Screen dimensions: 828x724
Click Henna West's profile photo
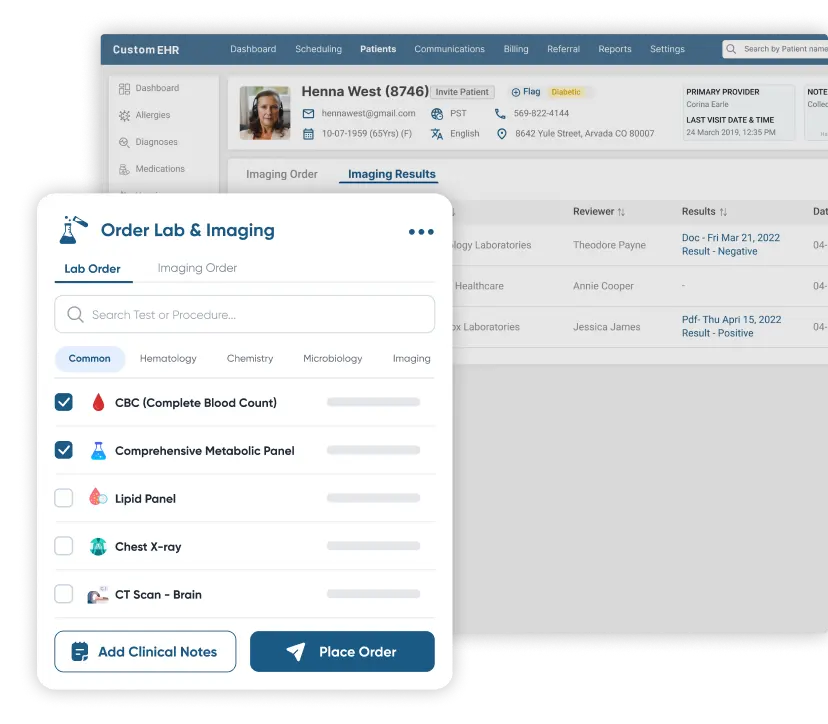[x=265, y=113]
